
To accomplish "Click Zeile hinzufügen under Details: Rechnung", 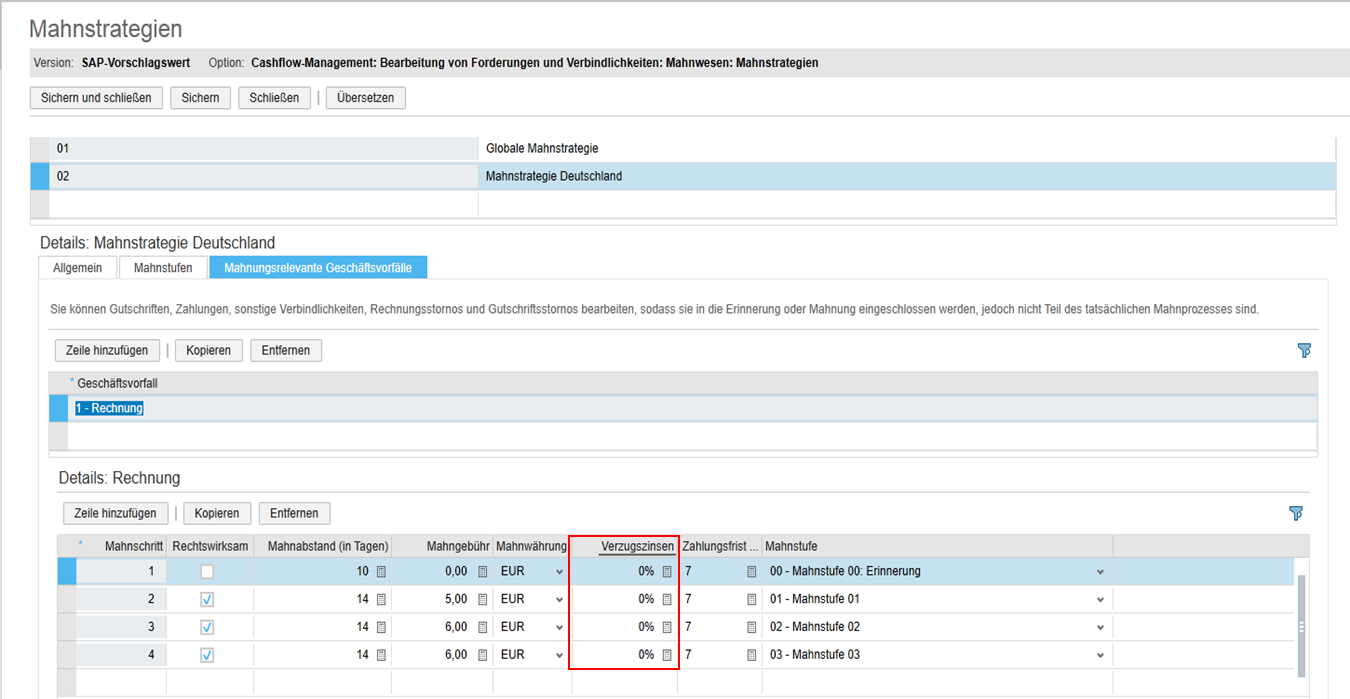I will [x=115, y=513].
